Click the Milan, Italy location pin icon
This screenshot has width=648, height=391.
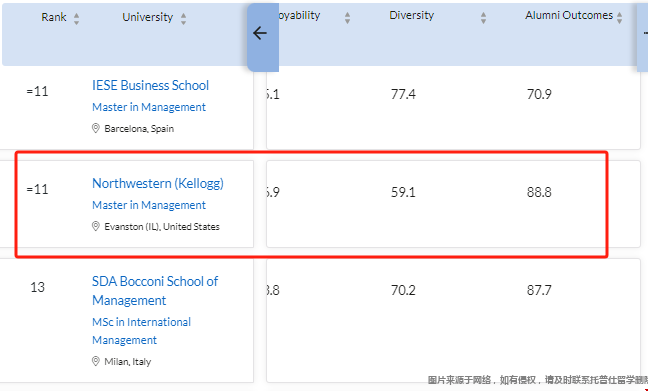pos(95,361)
